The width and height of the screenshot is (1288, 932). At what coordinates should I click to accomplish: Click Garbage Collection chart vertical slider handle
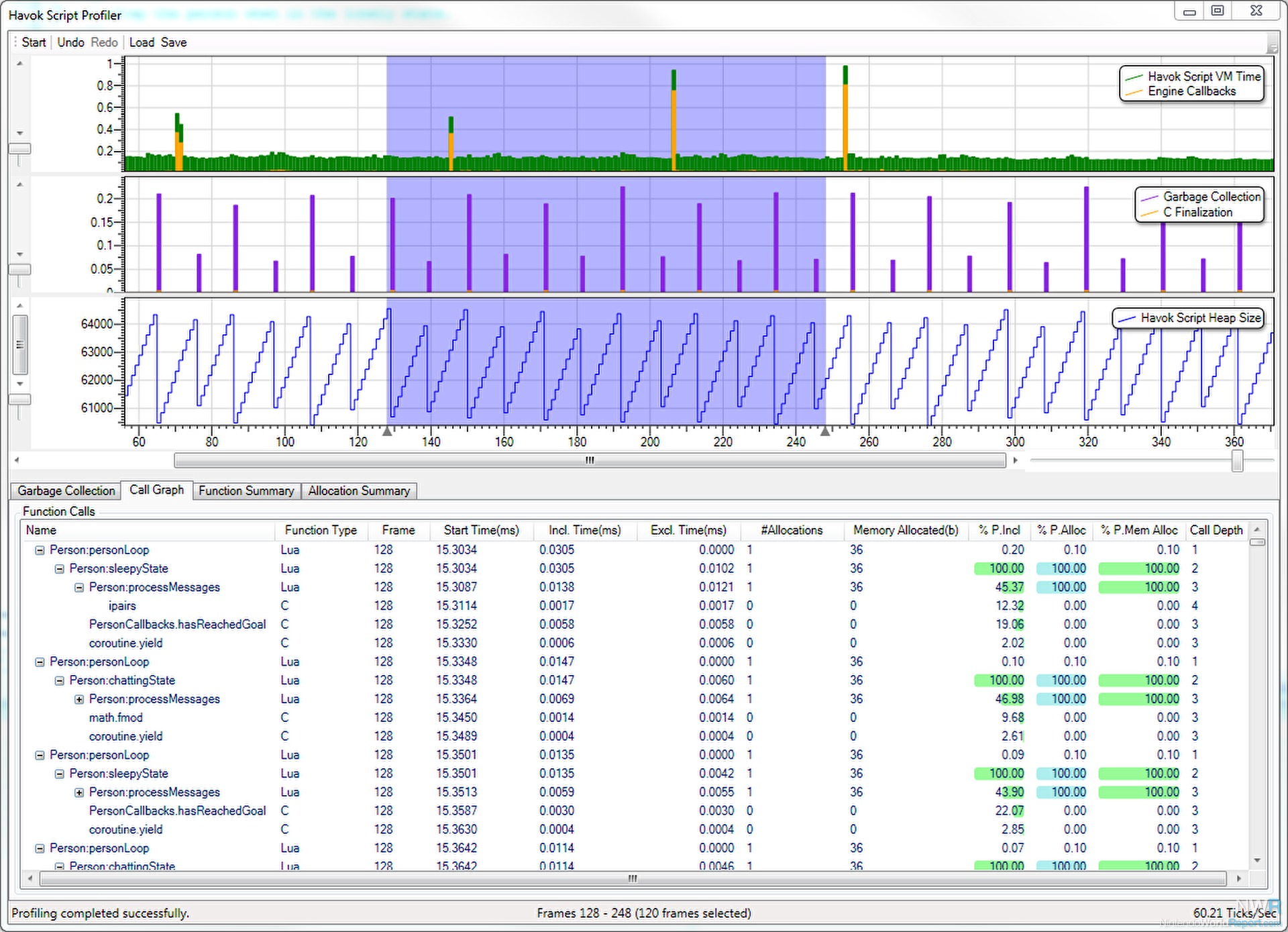point(19,269)
